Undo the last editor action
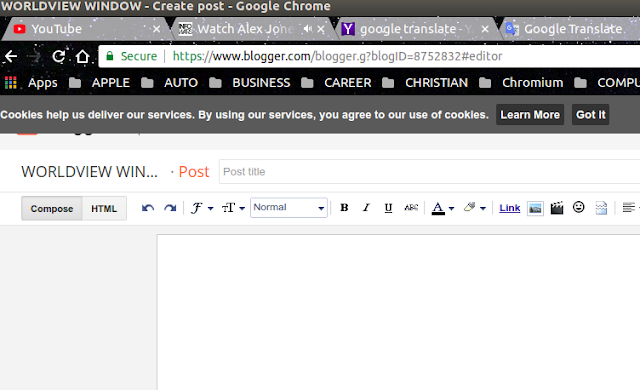640x390 pixels. tap(148, 208)
